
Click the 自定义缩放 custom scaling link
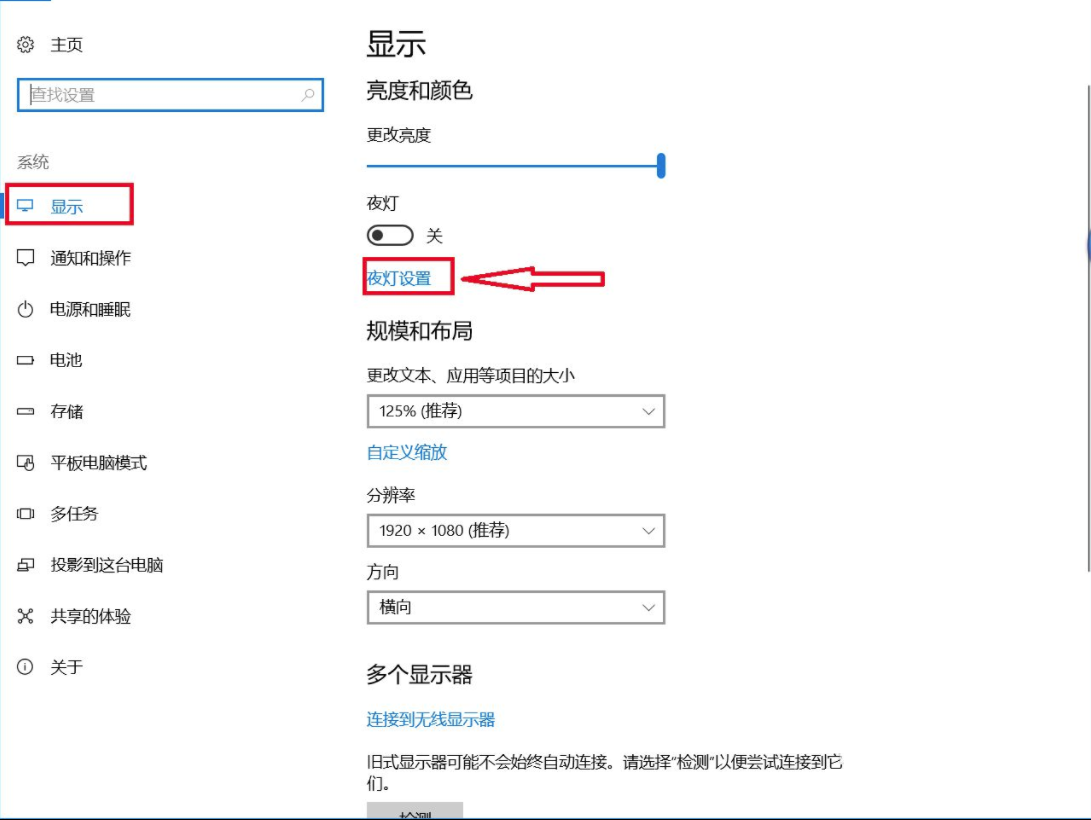pyautogui.click(x=408, y=452)
